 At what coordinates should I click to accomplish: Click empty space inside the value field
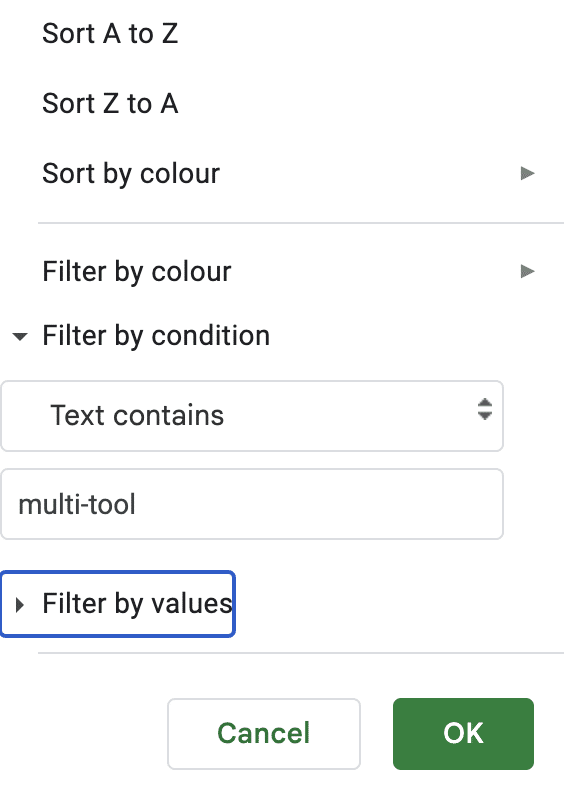[x=322, y=504]
